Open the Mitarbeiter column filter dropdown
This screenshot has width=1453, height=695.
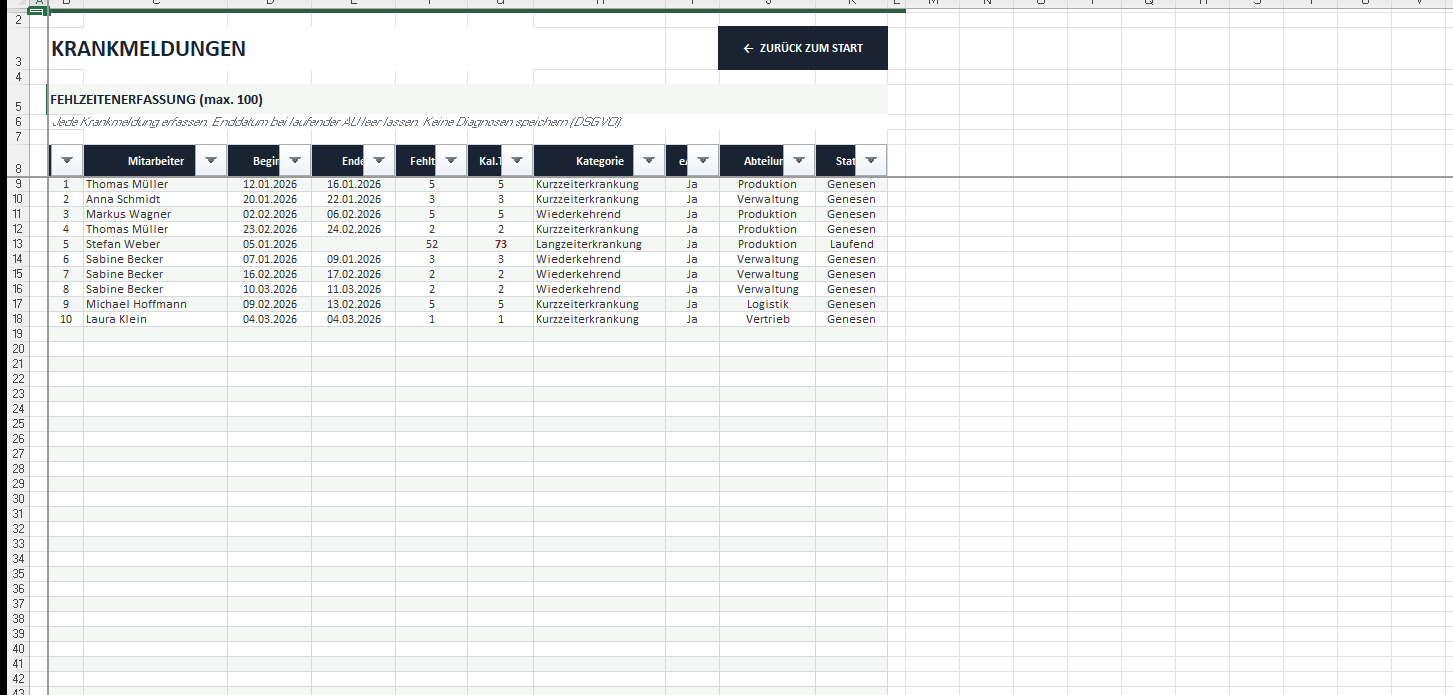210,161
